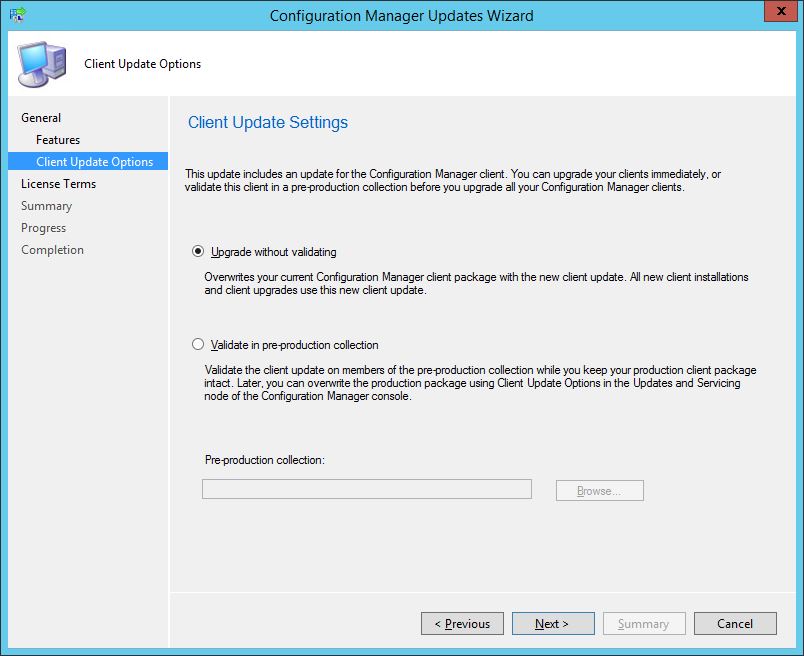The width and height of the screenshot is (804, 656).
Task: Go to the License Terms page
Action: 61,183
